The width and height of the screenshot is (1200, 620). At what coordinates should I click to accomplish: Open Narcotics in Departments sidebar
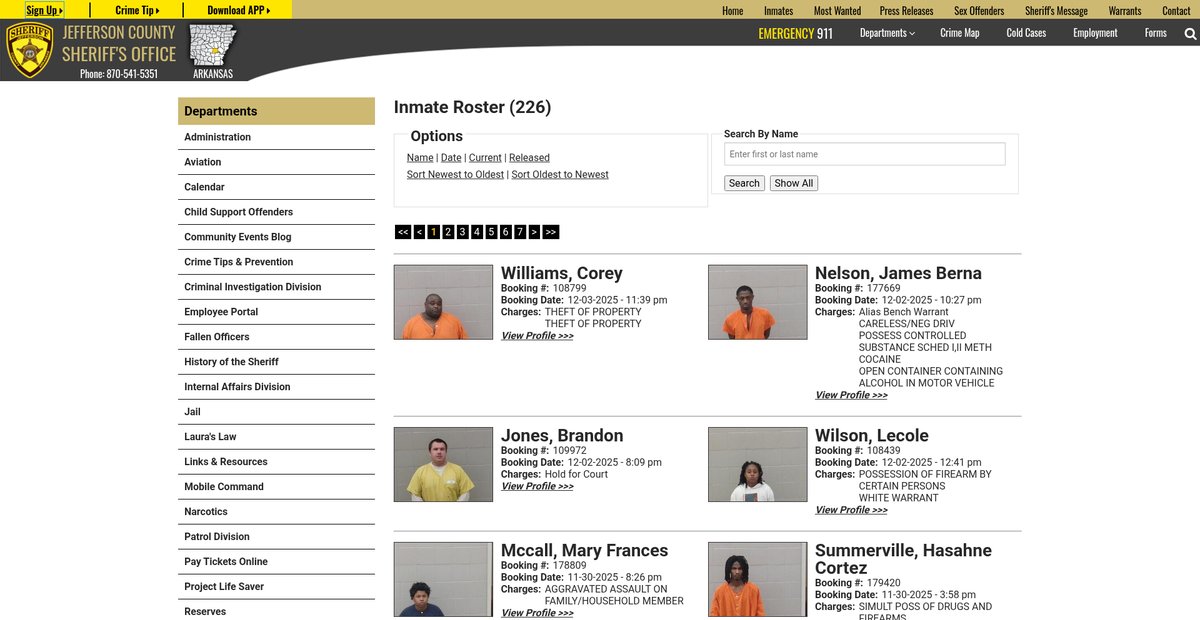[276, 512]
